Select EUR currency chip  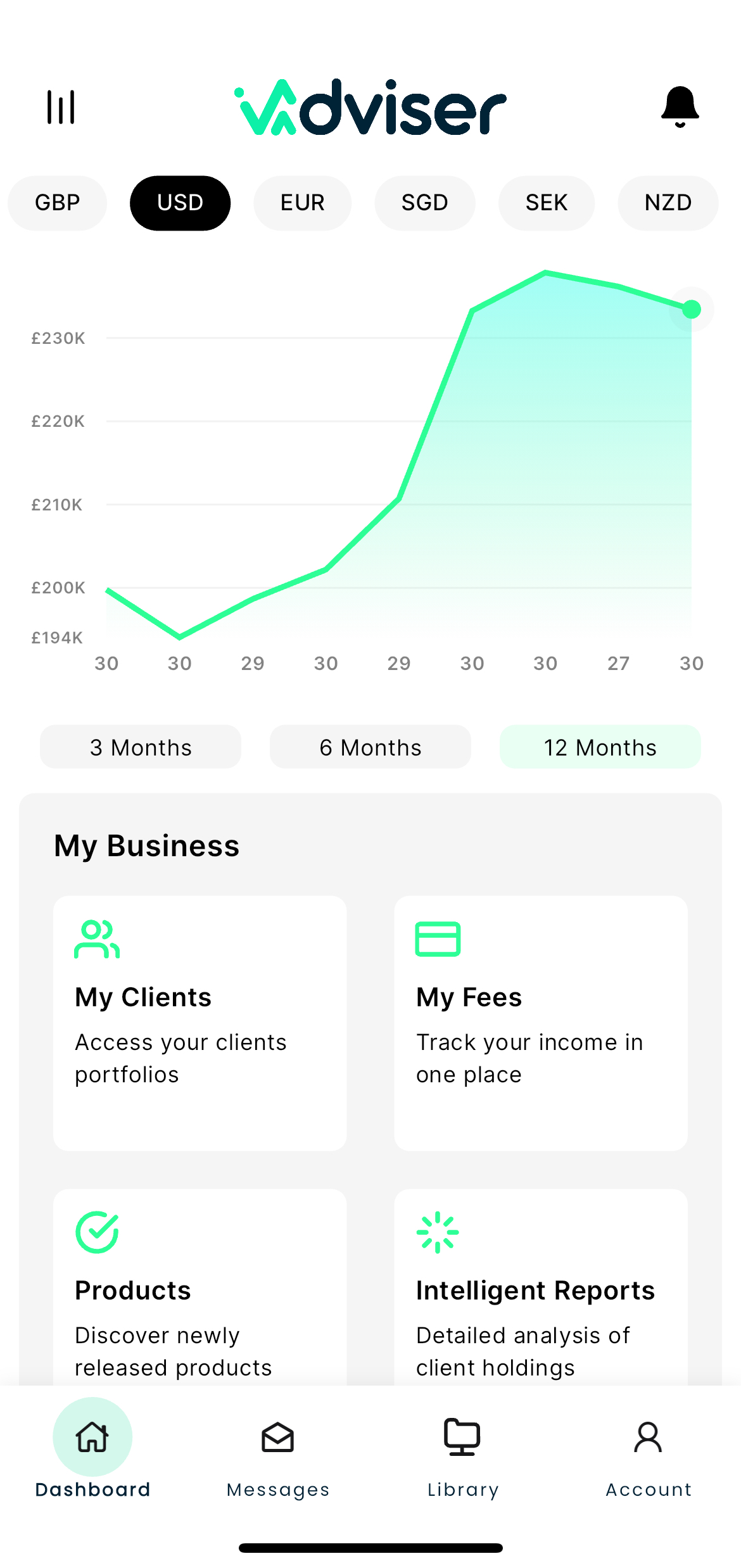303,203
